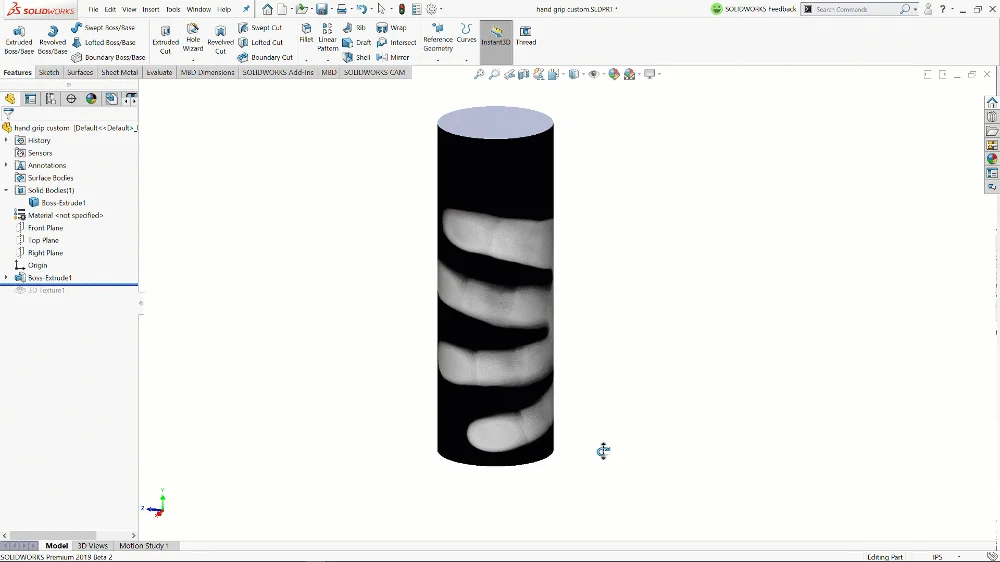Click the SOLIDWORKS Feedback button
This screenshot has height=562, width=1000.
pos(755,9)
